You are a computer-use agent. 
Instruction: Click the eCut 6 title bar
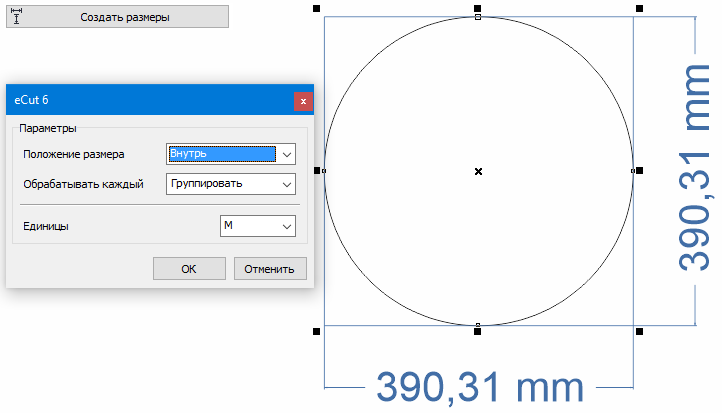click(x=150, y=101)
